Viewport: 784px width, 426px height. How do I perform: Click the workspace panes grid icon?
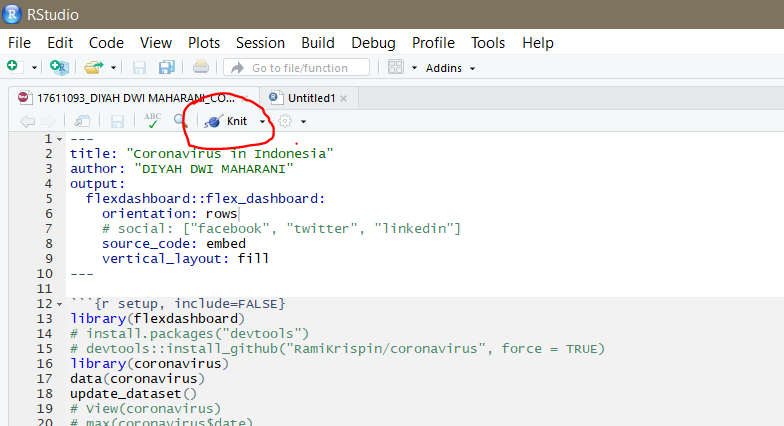tap(396, 67)
